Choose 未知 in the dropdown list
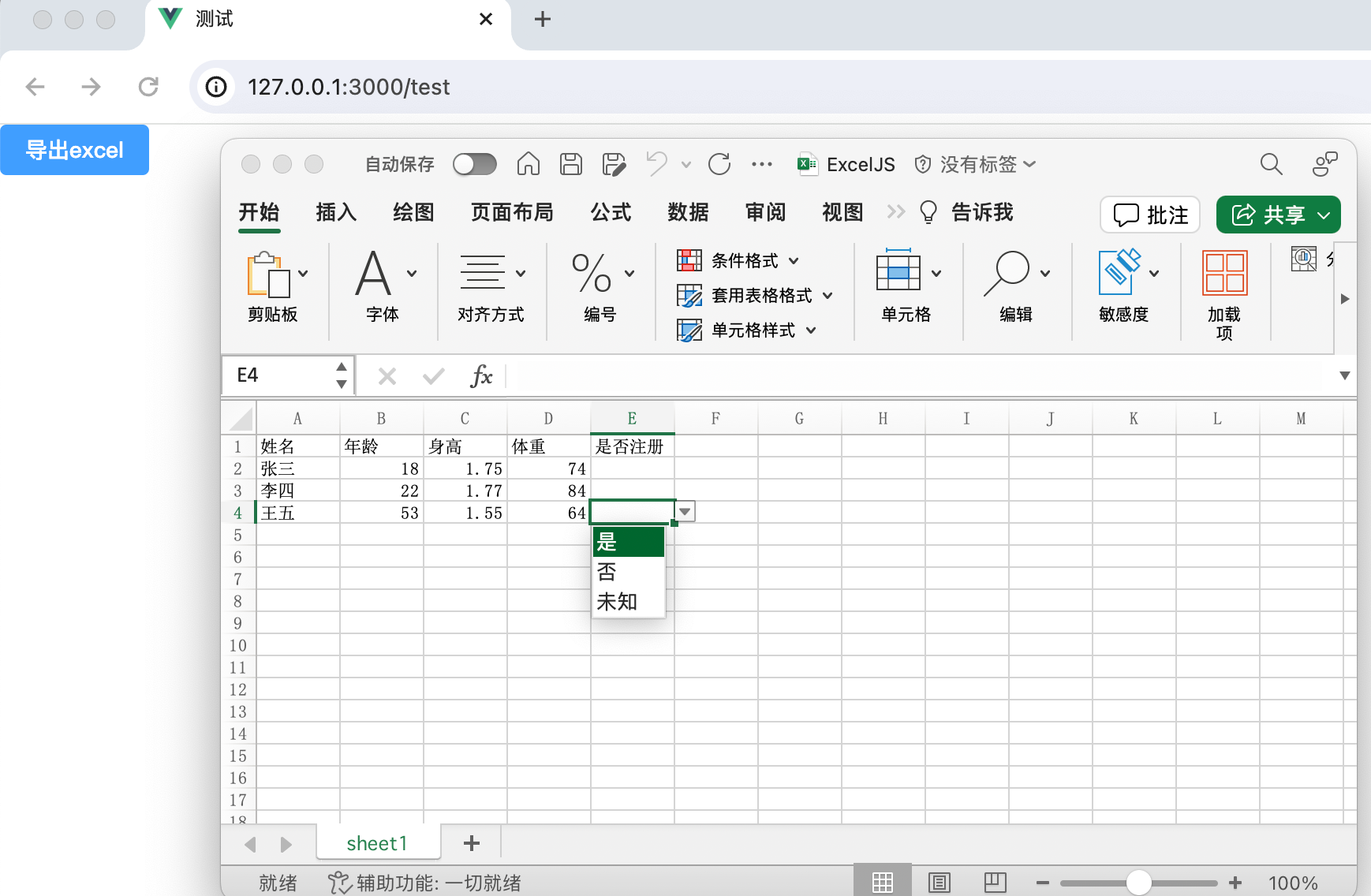The width and height of the screenshot is (1371, 896). click(x=629, y=602)
